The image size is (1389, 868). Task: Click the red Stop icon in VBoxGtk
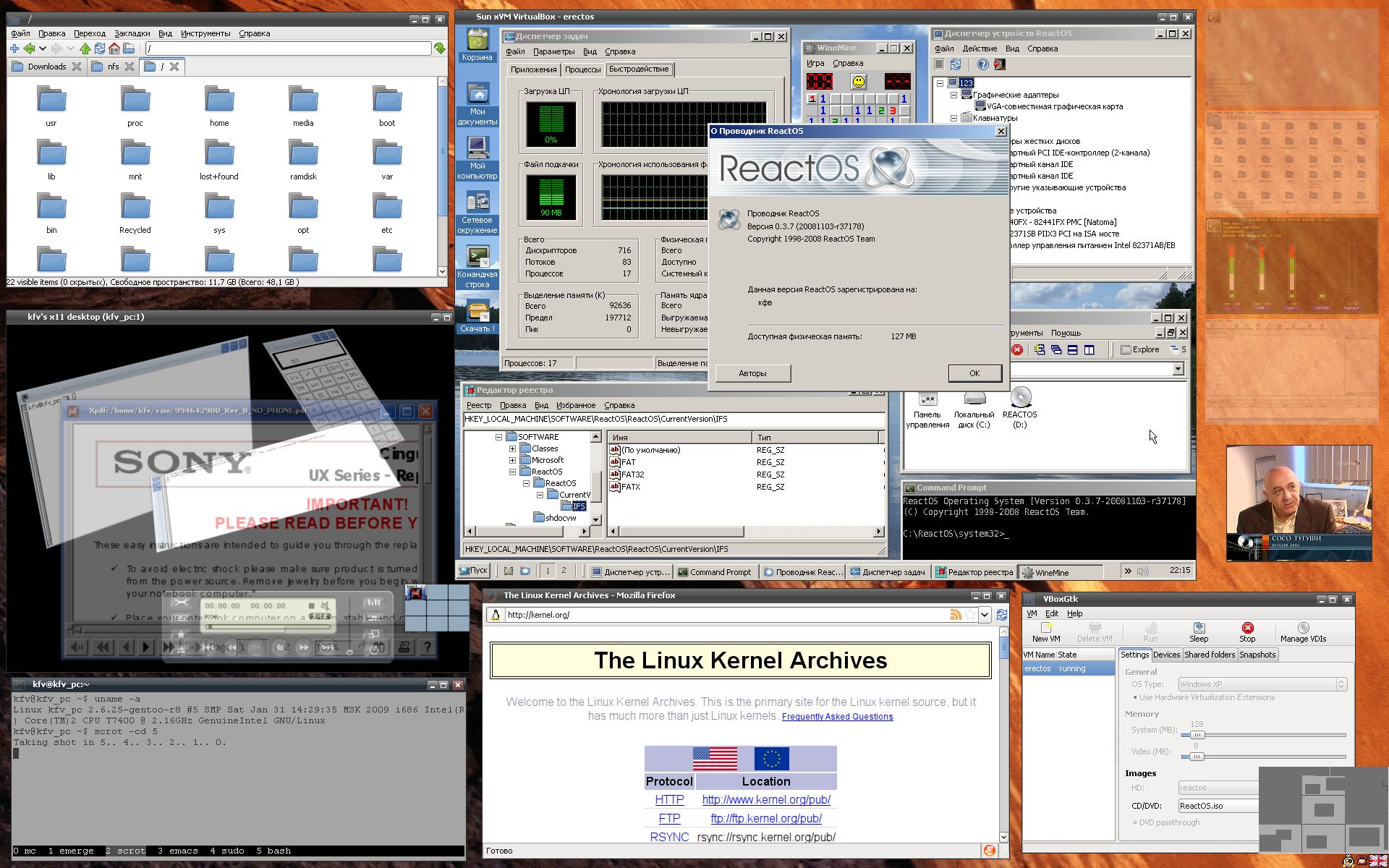[x=1247, y=632]
